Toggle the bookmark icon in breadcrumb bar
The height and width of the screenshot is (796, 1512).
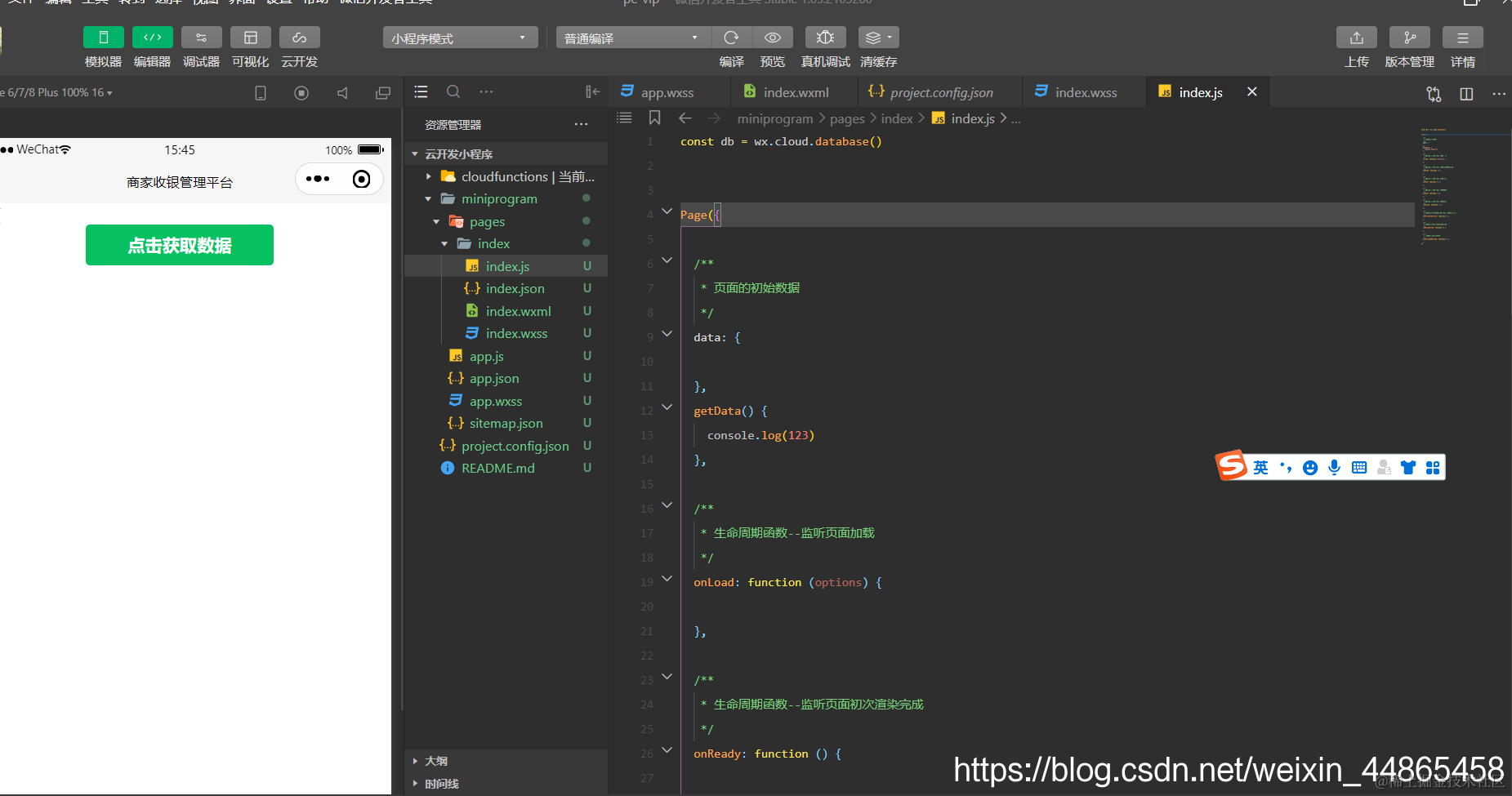tap(654, 118)
